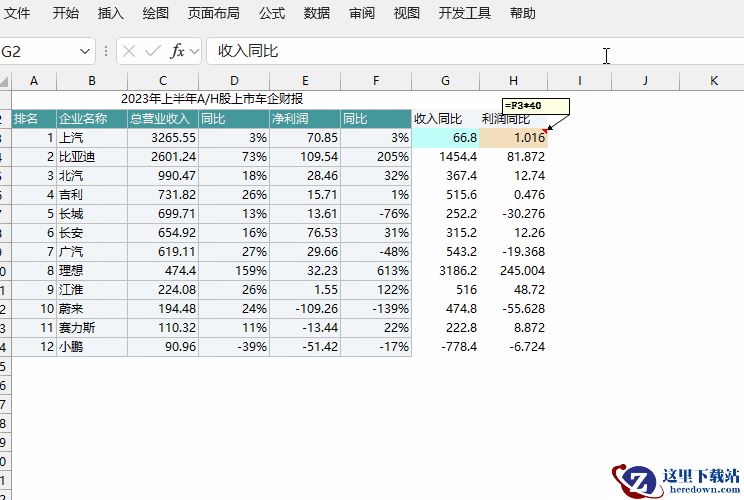Image resolution: width=744 pixels, height=500 pixels.
Task: Select the 小鹏 company cell
Action: click(x=92, y=347)
